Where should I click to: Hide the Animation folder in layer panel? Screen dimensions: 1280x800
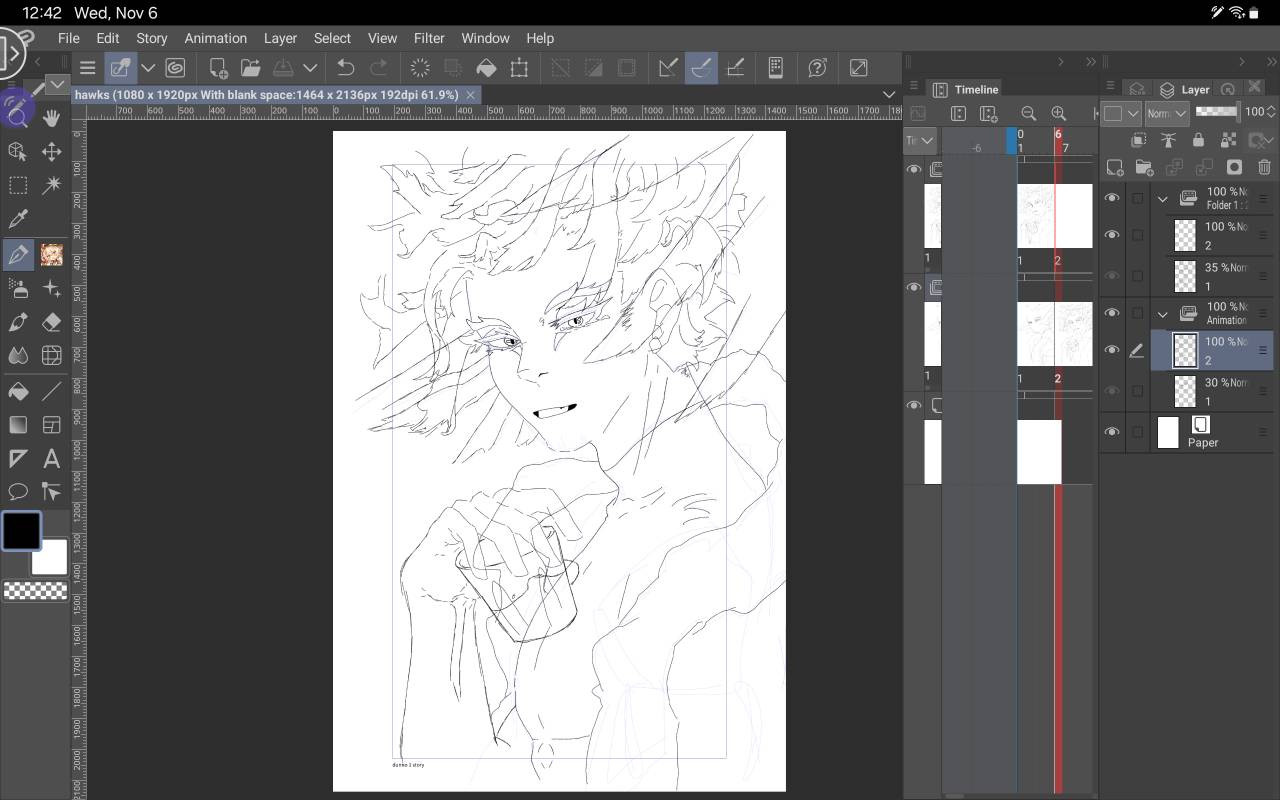tap(1112, 313)
